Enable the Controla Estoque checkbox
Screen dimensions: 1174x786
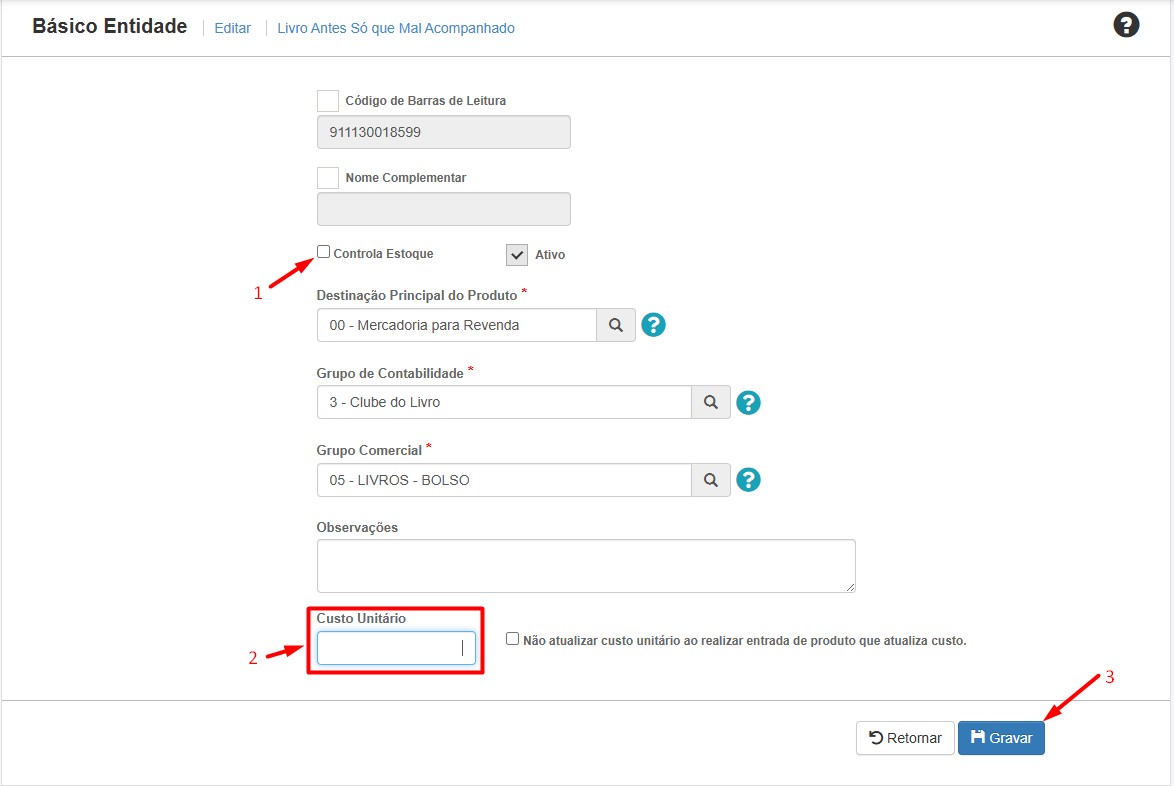(x=324, y=252)
